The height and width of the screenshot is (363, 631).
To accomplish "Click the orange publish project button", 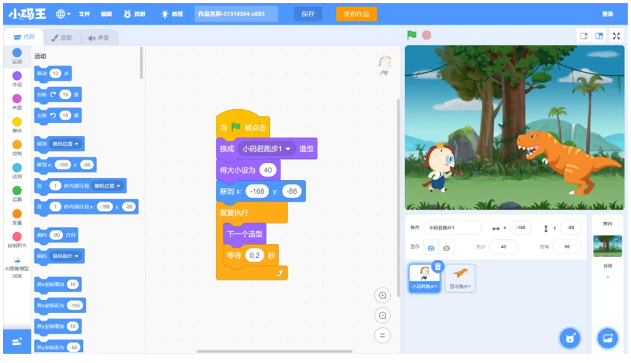I will click(x=357, y=14).
